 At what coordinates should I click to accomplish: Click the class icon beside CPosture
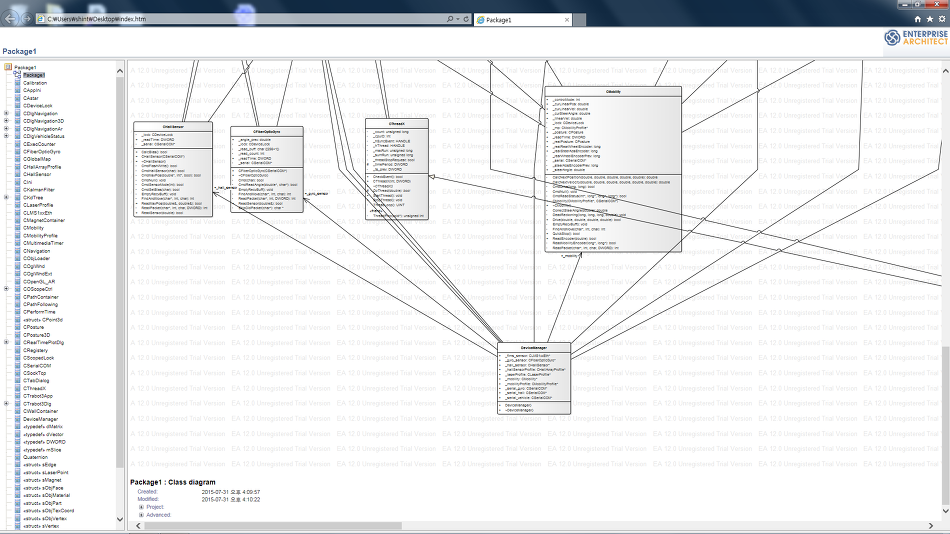click(18, 327)
